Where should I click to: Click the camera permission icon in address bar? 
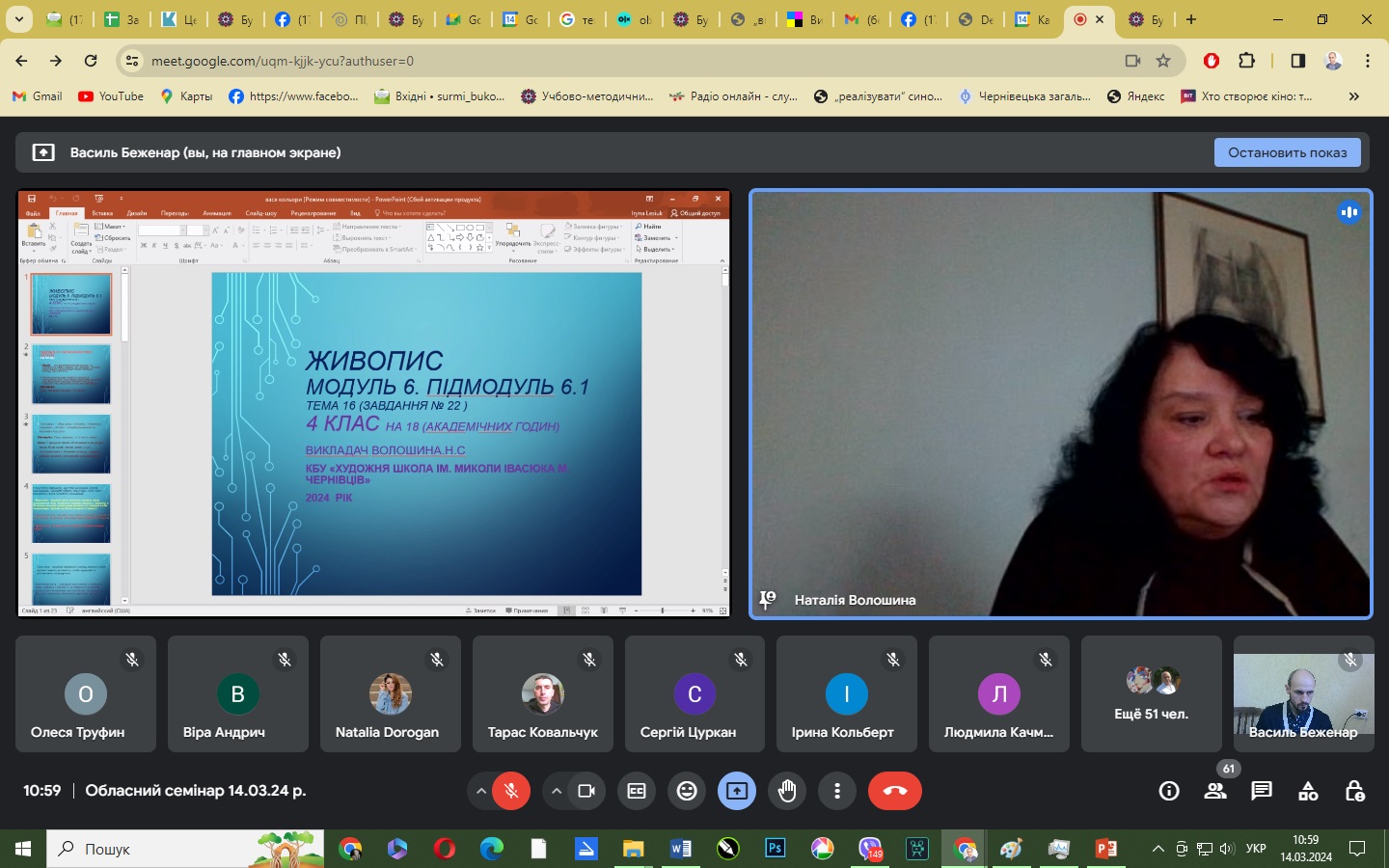(x=1132, y=61)
